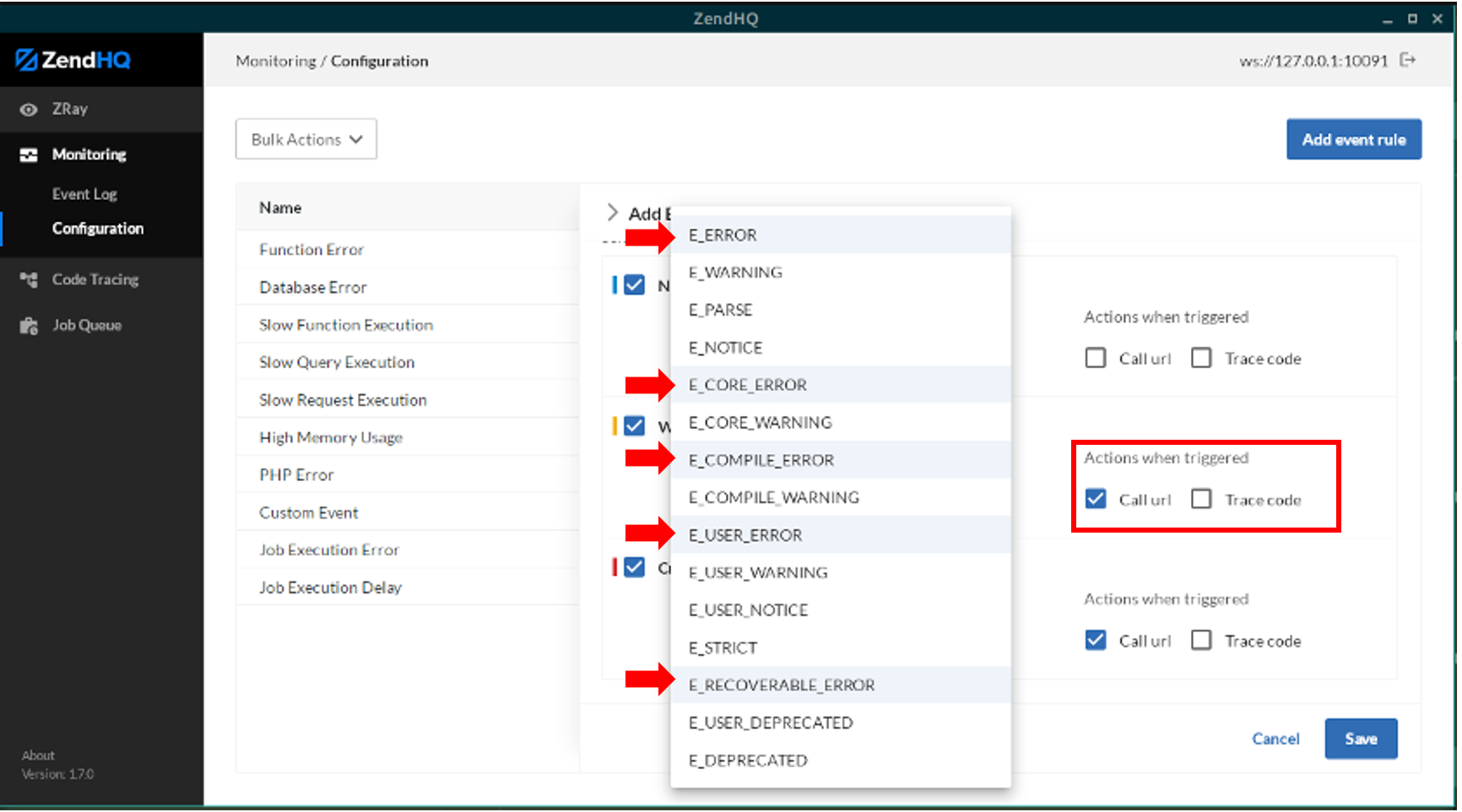
Task: Click the Save button
Action: click(1361, 739)
